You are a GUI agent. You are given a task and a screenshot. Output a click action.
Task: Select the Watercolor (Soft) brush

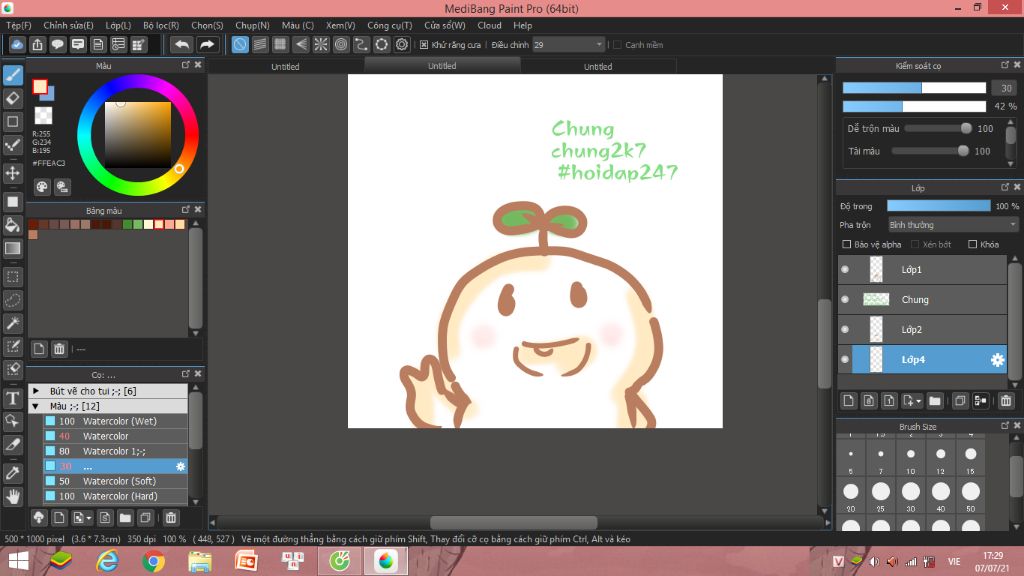coord(115,481)
